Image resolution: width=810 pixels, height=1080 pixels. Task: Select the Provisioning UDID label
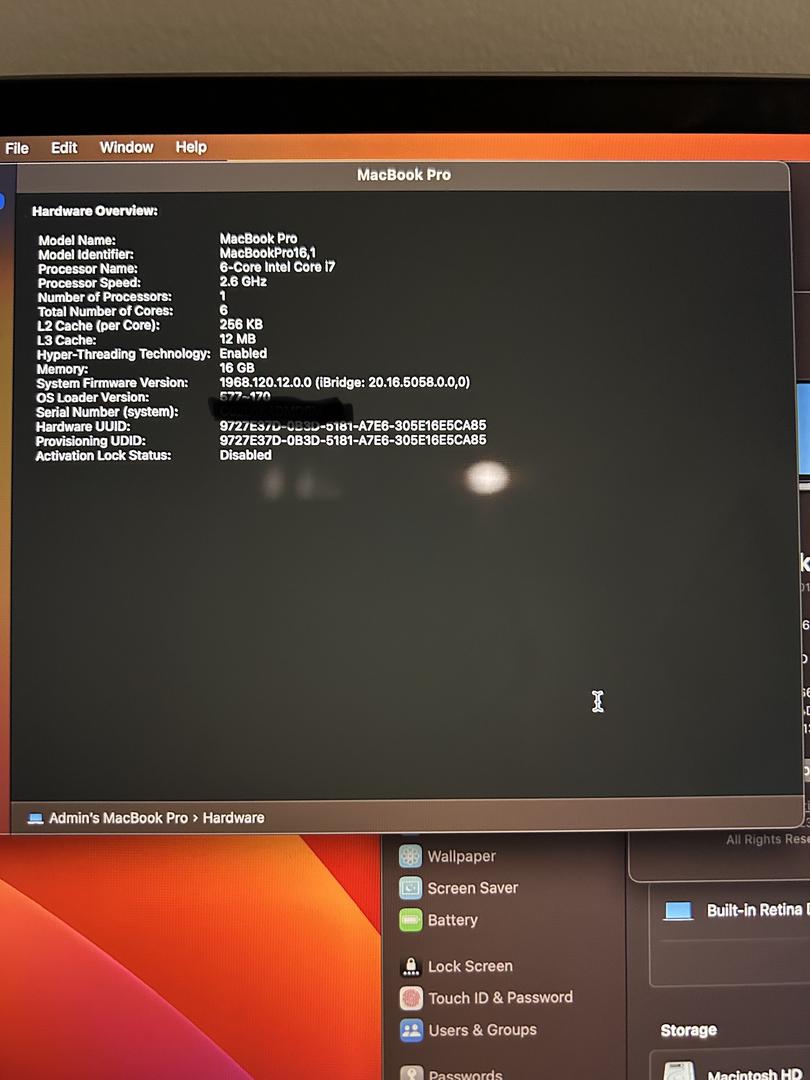point(91,442)
